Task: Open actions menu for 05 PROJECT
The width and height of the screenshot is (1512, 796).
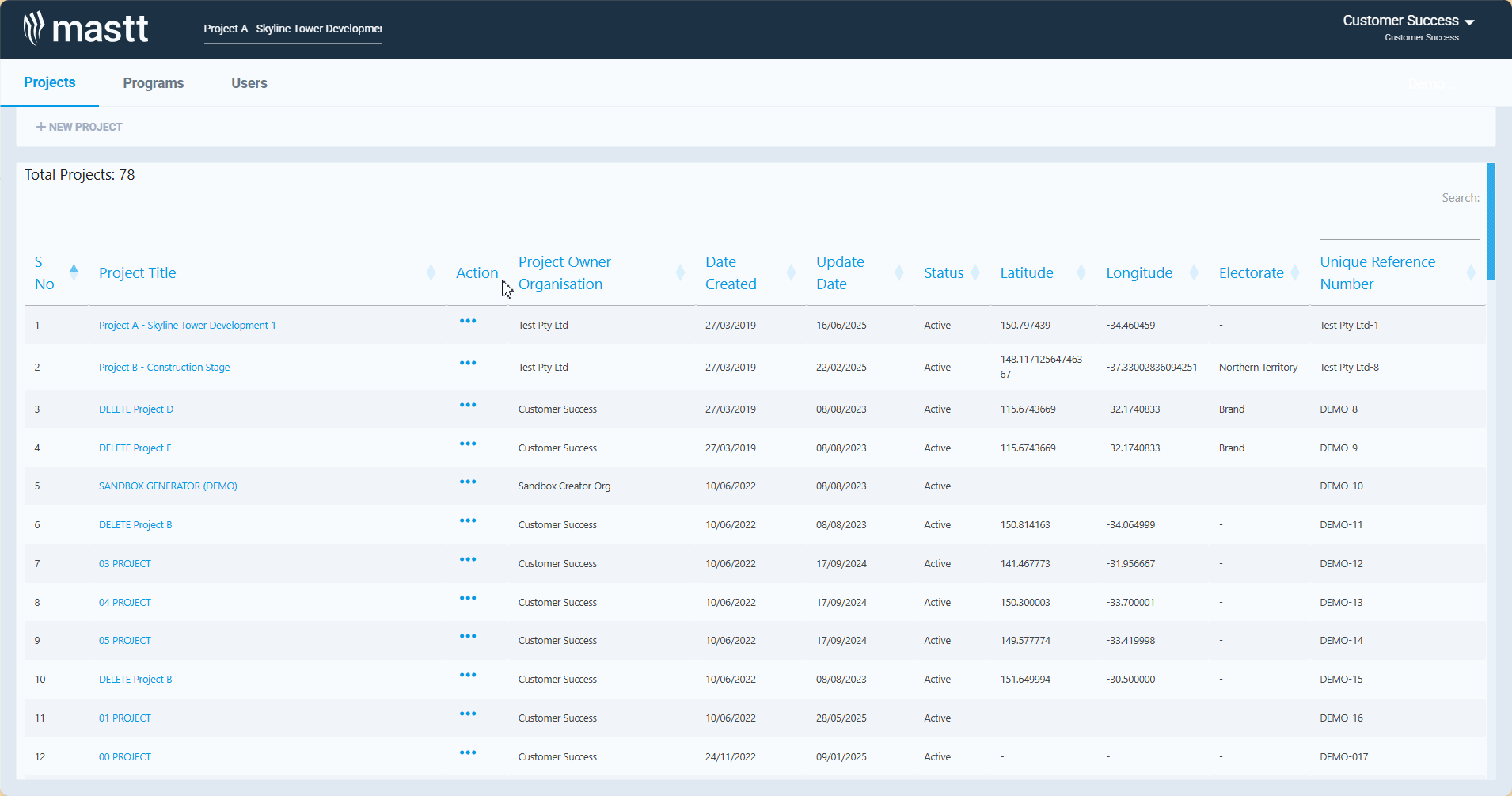Action: pyautogui.click(x=468, y=637)
